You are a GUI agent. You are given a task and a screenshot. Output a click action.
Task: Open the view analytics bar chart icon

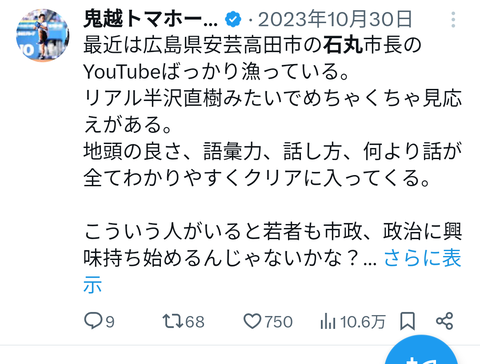[x=328, y=322]
